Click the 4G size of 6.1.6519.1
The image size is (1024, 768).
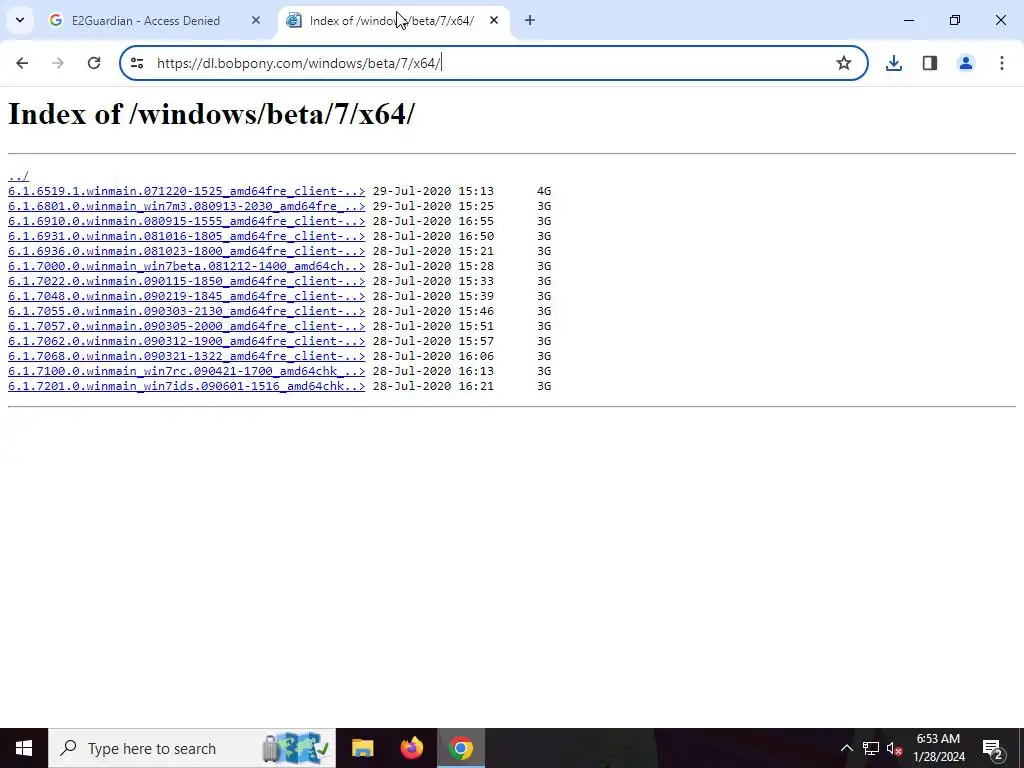(x=544, y=191)
